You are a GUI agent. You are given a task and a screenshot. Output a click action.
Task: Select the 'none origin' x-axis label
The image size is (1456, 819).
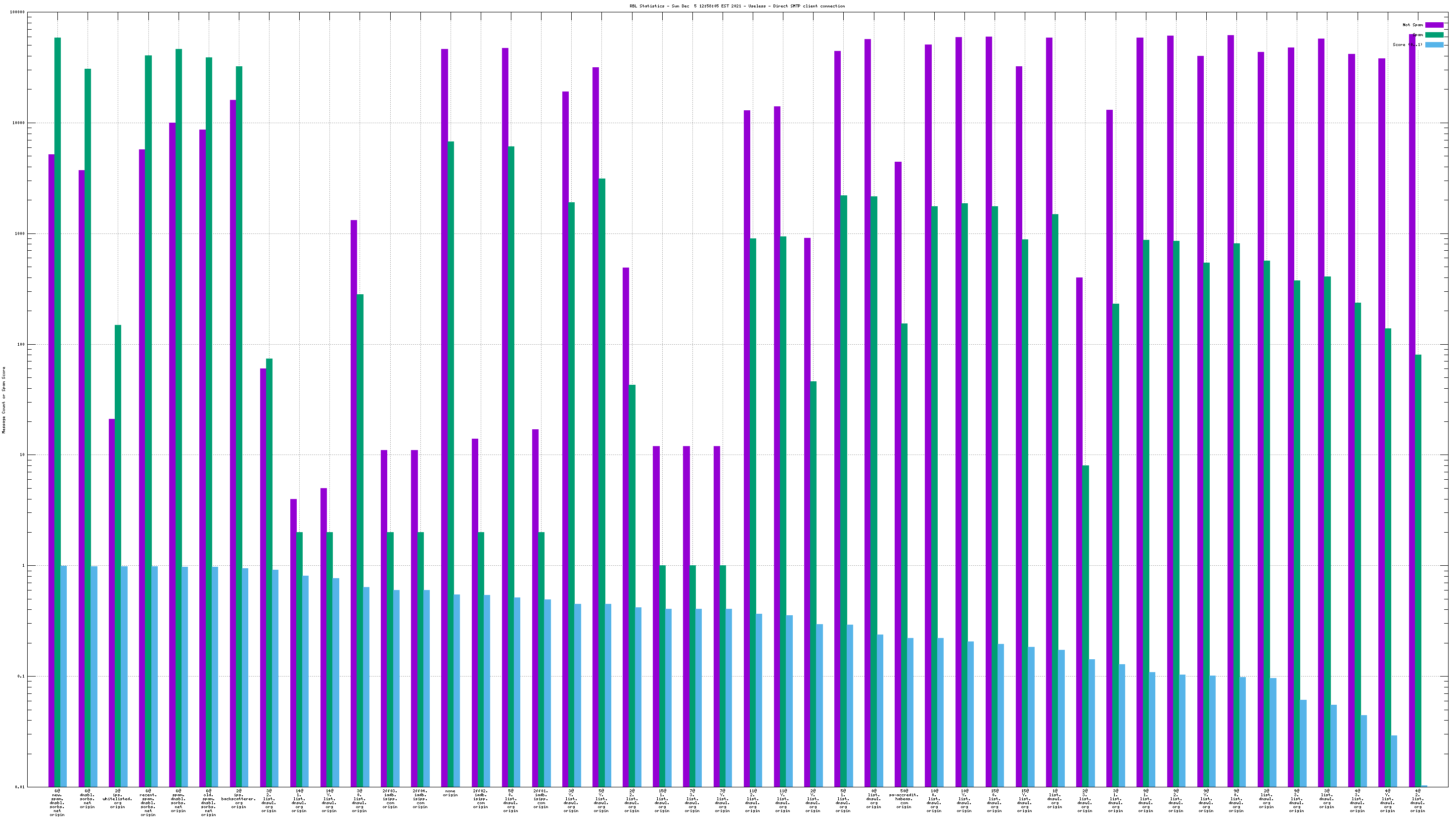point(451,793)
